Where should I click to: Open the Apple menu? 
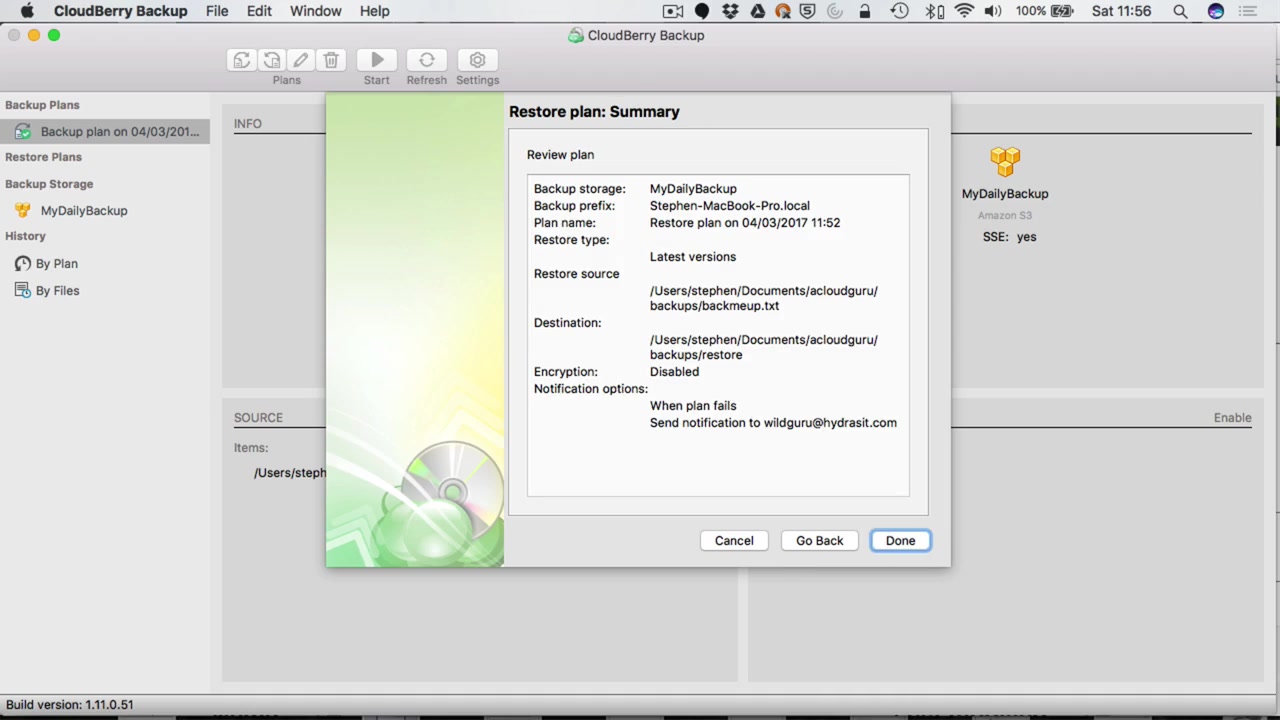tap(27, 11)
